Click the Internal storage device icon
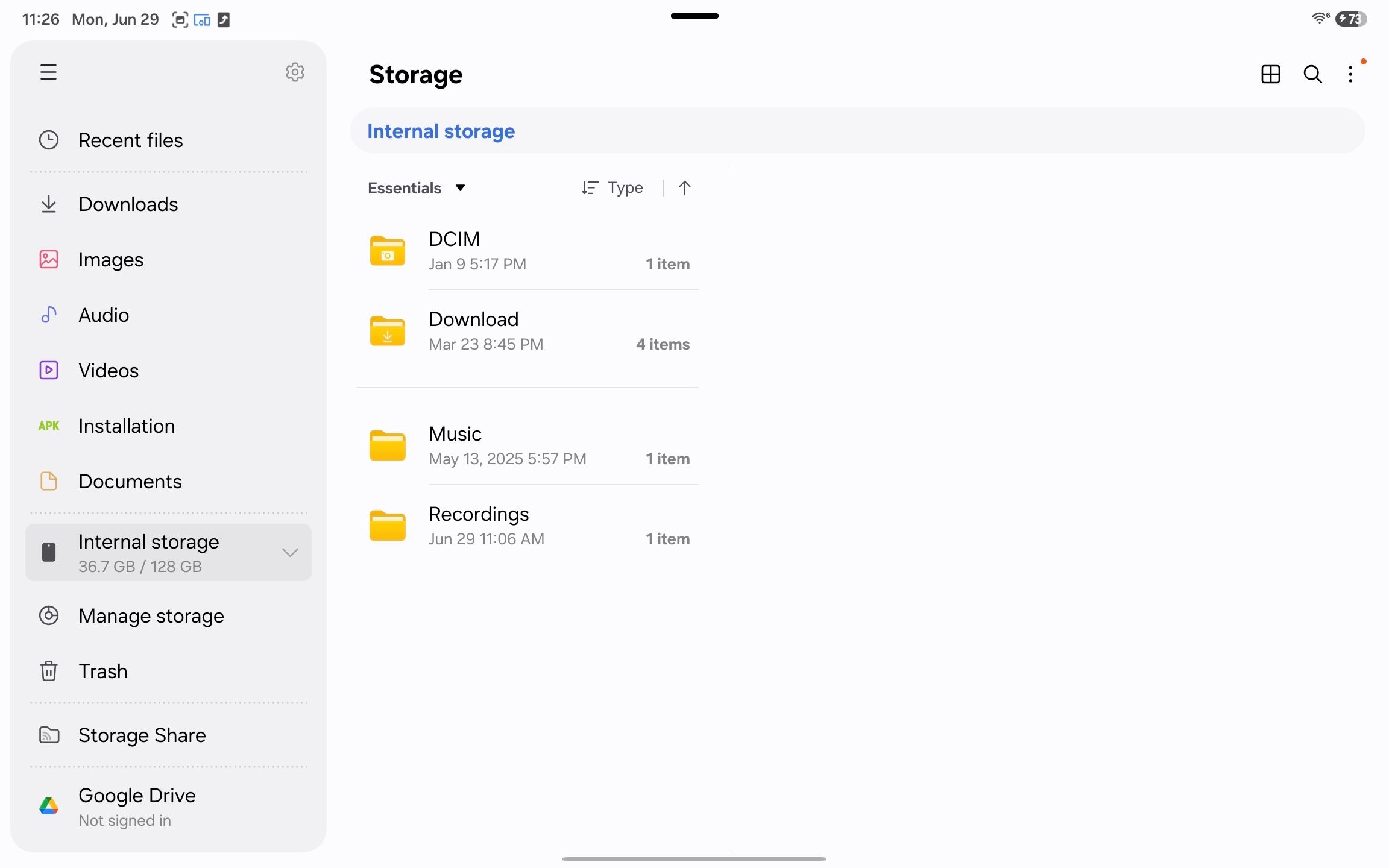 [x=49, y=552]
